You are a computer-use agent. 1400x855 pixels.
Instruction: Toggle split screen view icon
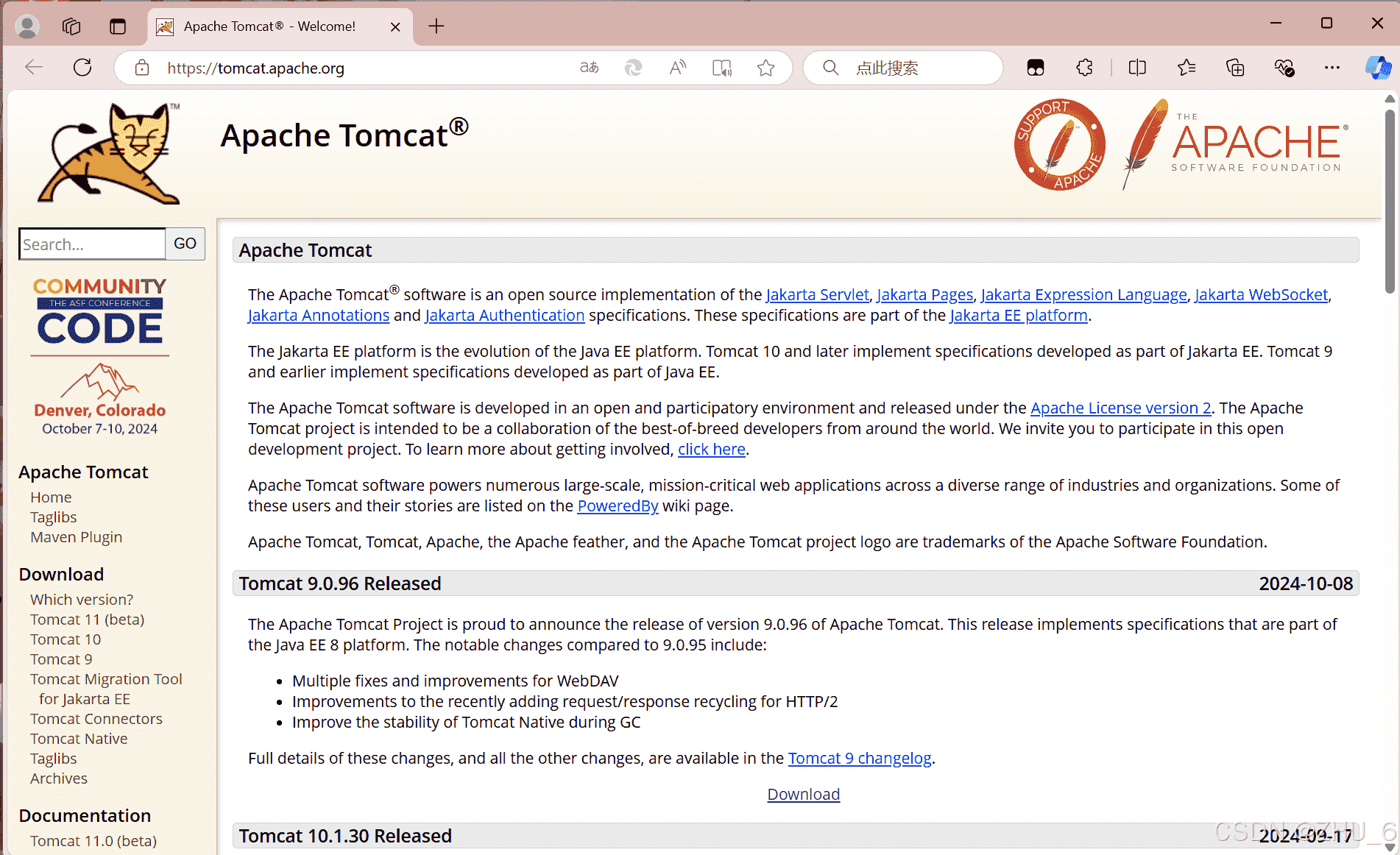pos(1137,68)
